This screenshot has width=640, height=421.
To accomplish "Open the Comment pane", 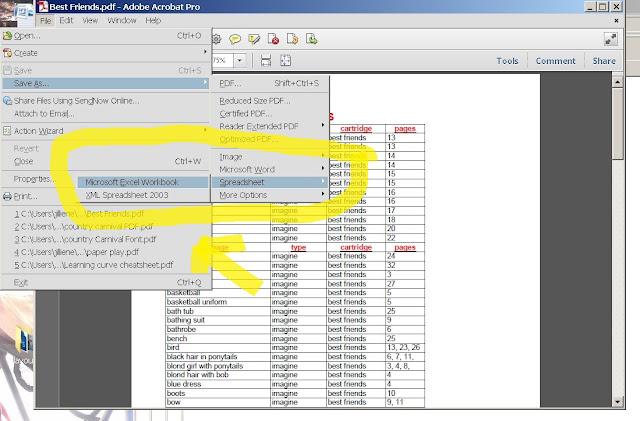I will [x=556, y=61].
